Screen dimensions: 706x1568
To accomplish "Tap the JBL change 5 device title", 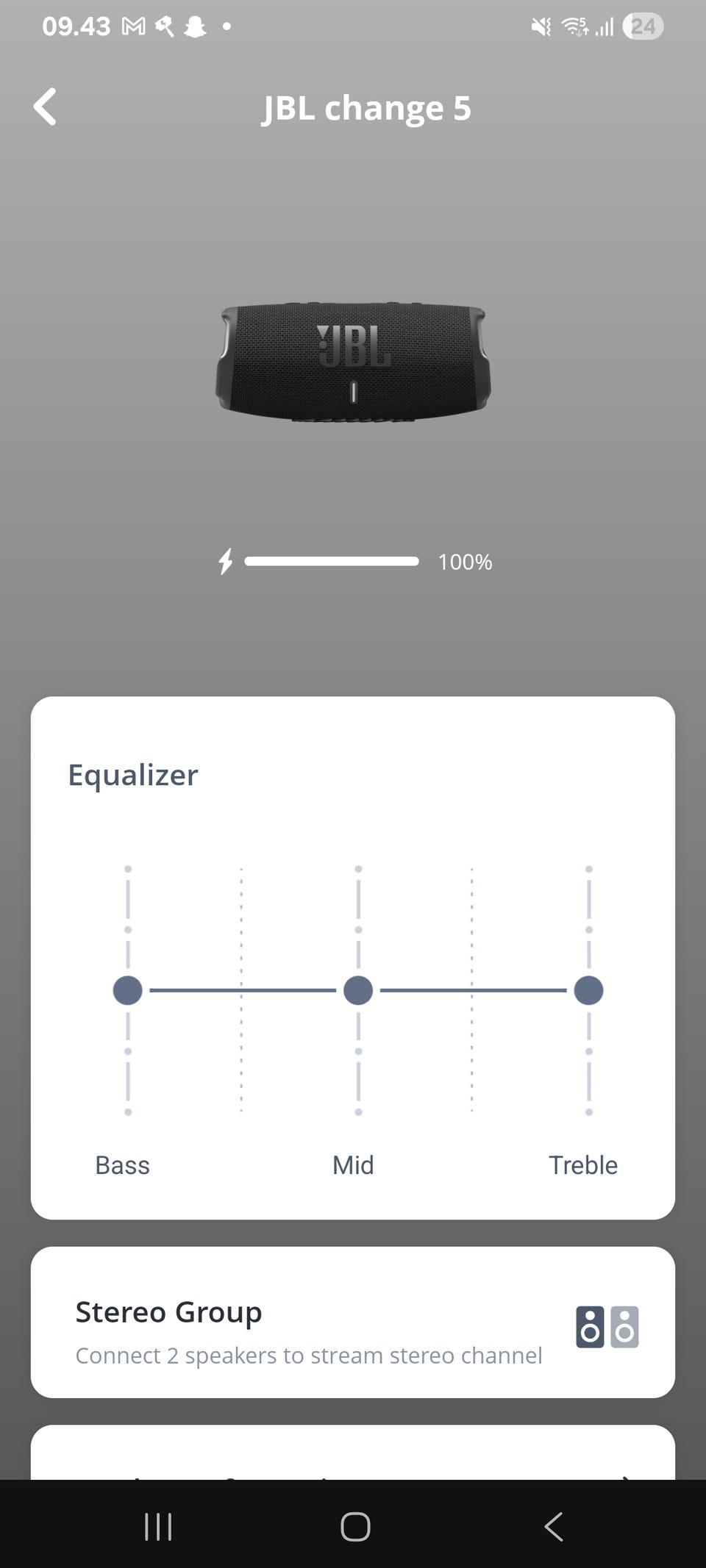I will [x=367, y=108].
